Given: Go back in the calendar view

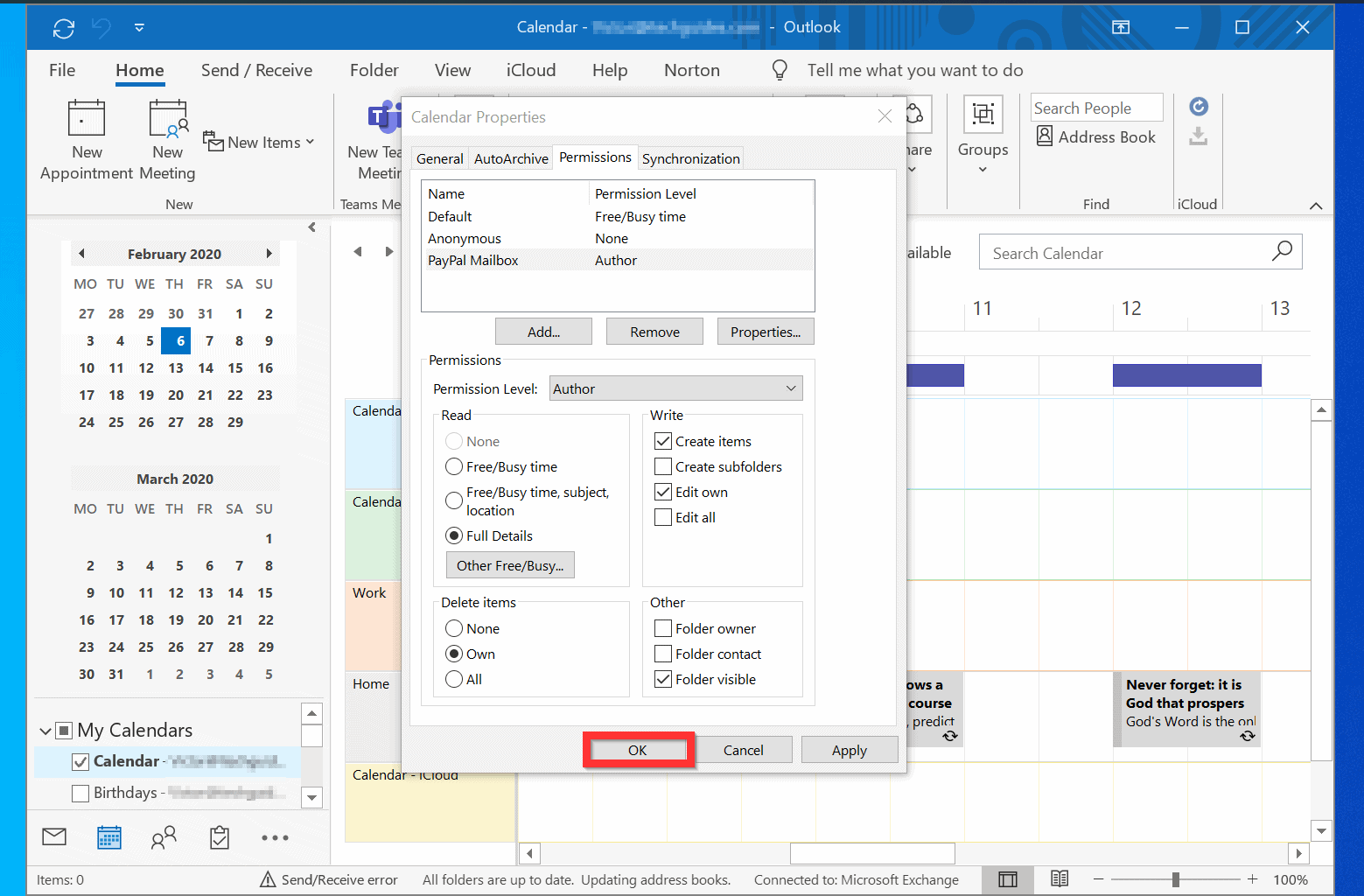Looking at the screenshot, I should tap(357, 252).
